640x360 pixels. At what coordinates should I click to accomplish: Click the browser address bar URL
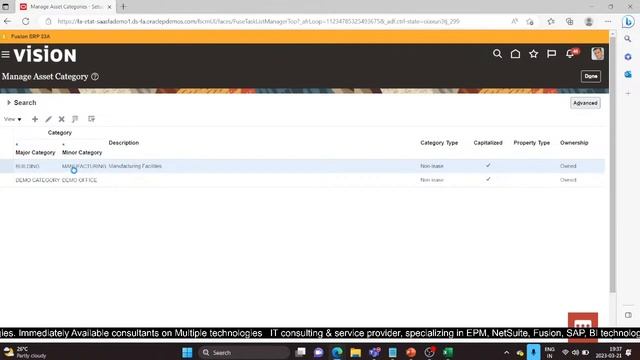pos(258,21)
